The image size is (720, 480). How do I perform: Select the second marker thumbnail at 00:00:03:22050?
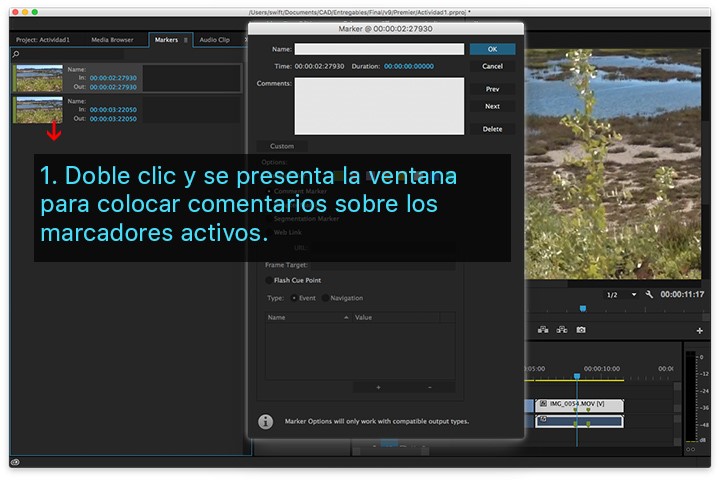click(39, 110)
